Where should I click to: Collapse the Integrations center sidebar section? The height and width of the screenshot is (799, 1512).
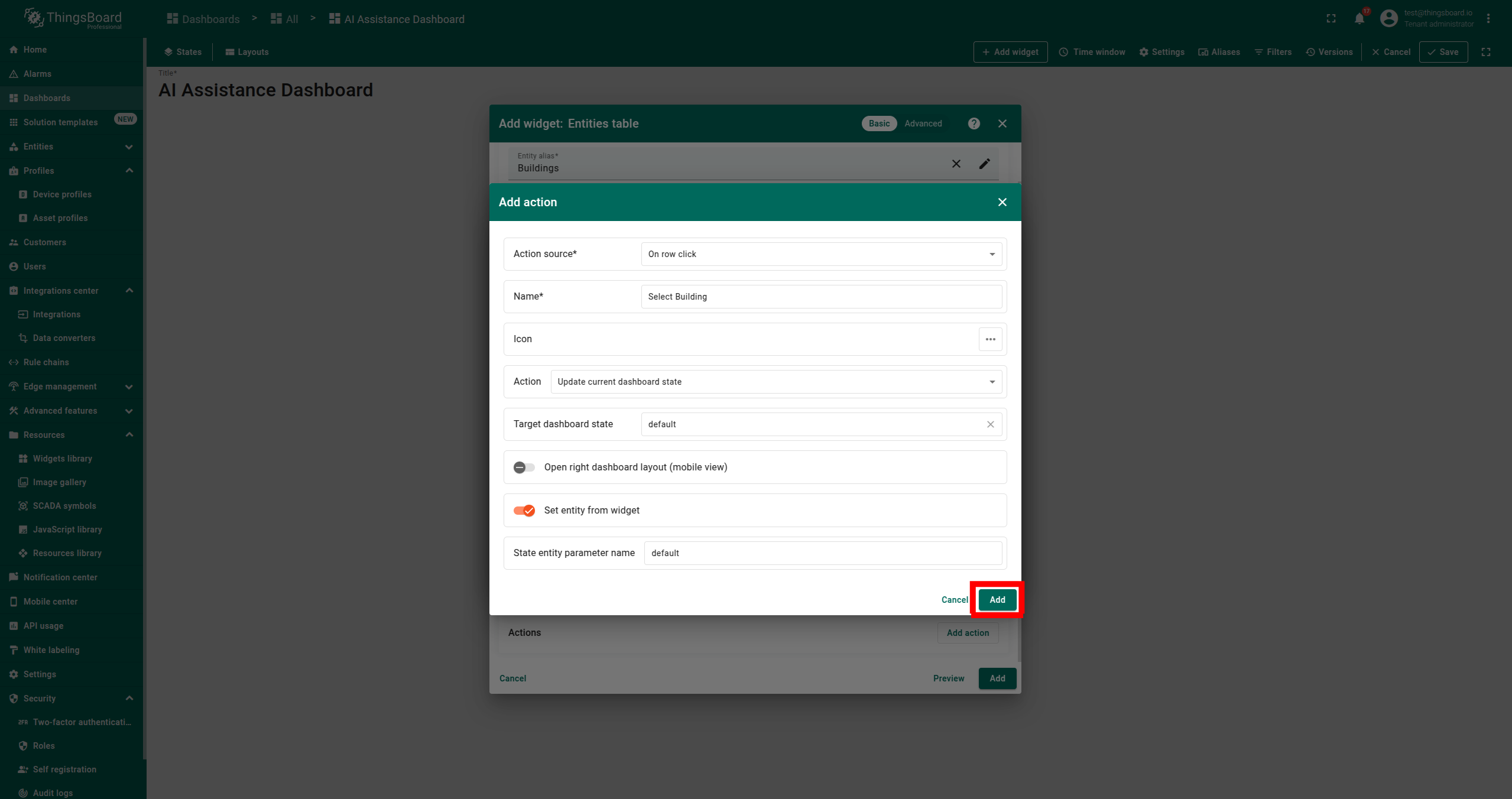129,291
